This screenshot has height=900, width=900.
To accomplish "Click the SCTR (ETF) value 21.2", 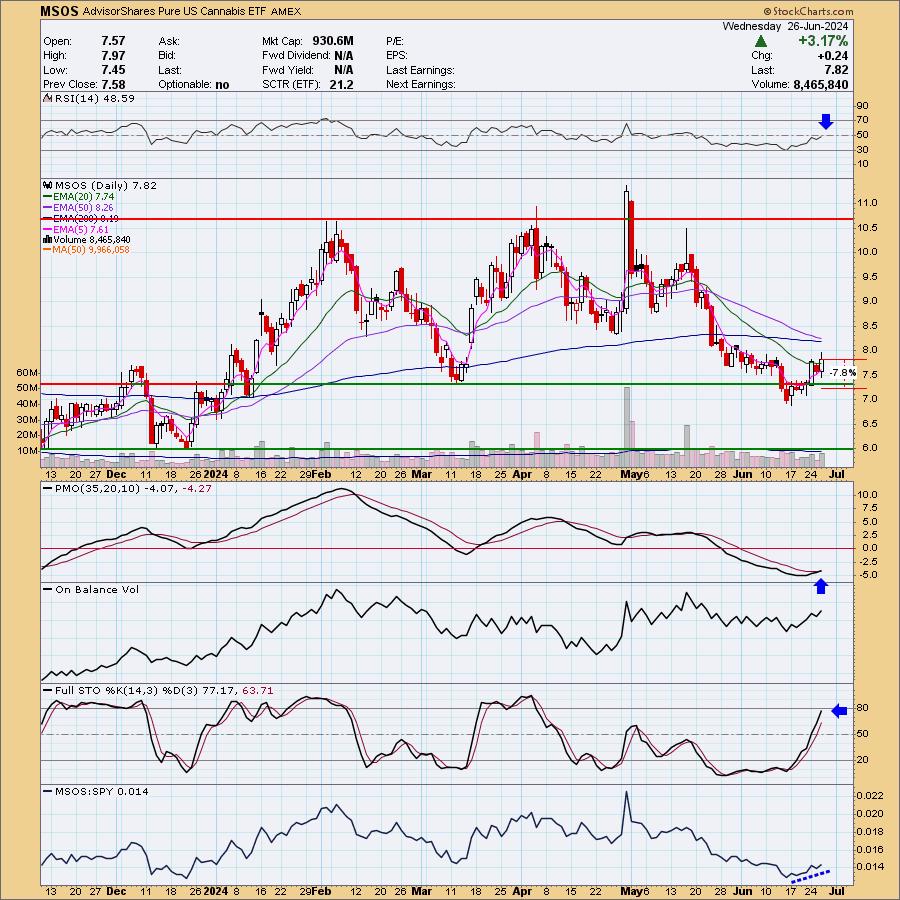I will coord(342,84).
